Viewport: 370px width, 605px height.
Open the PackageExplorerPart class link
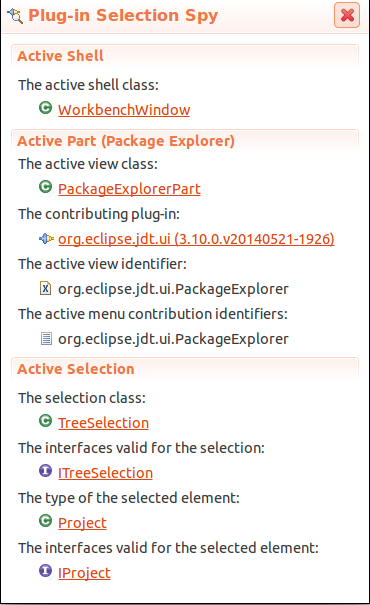(x=129, y=189)
